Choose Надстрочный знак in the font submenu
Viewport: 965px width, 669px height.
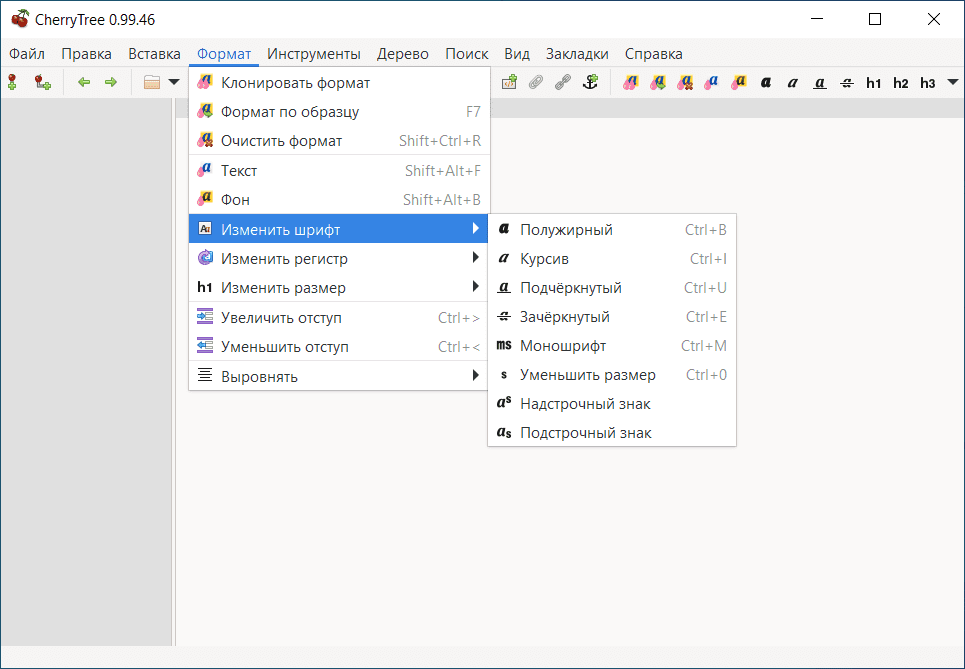coord(612,404)
